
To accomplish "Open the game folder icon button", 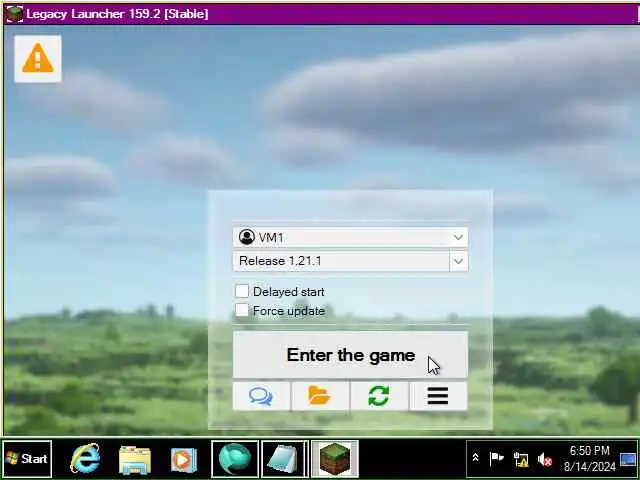I will 320,396.
